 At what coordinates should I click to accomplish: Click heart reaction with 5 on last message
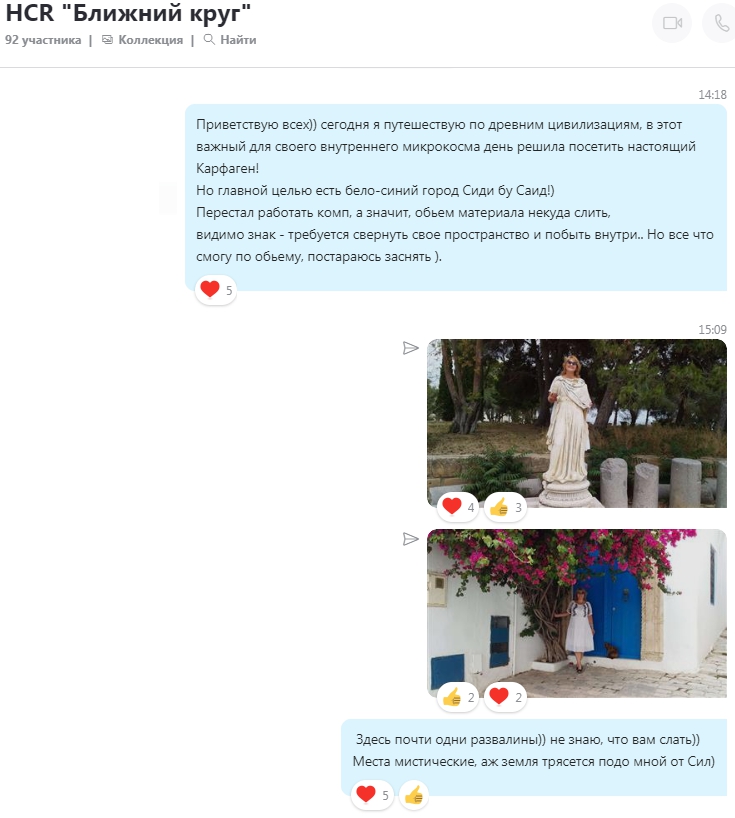tap(372, 795)
